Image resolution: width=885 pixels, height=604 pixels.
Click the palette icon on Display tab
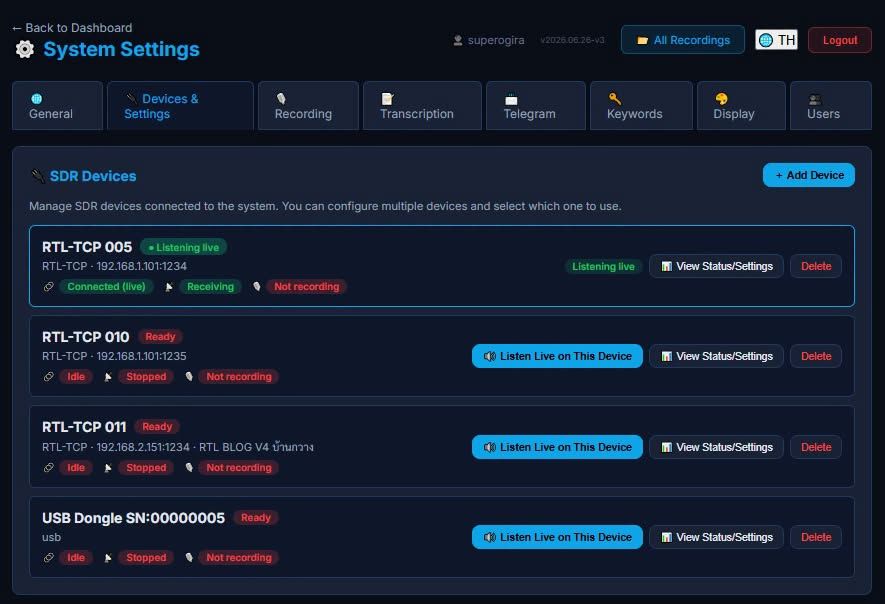coord(721,99)
